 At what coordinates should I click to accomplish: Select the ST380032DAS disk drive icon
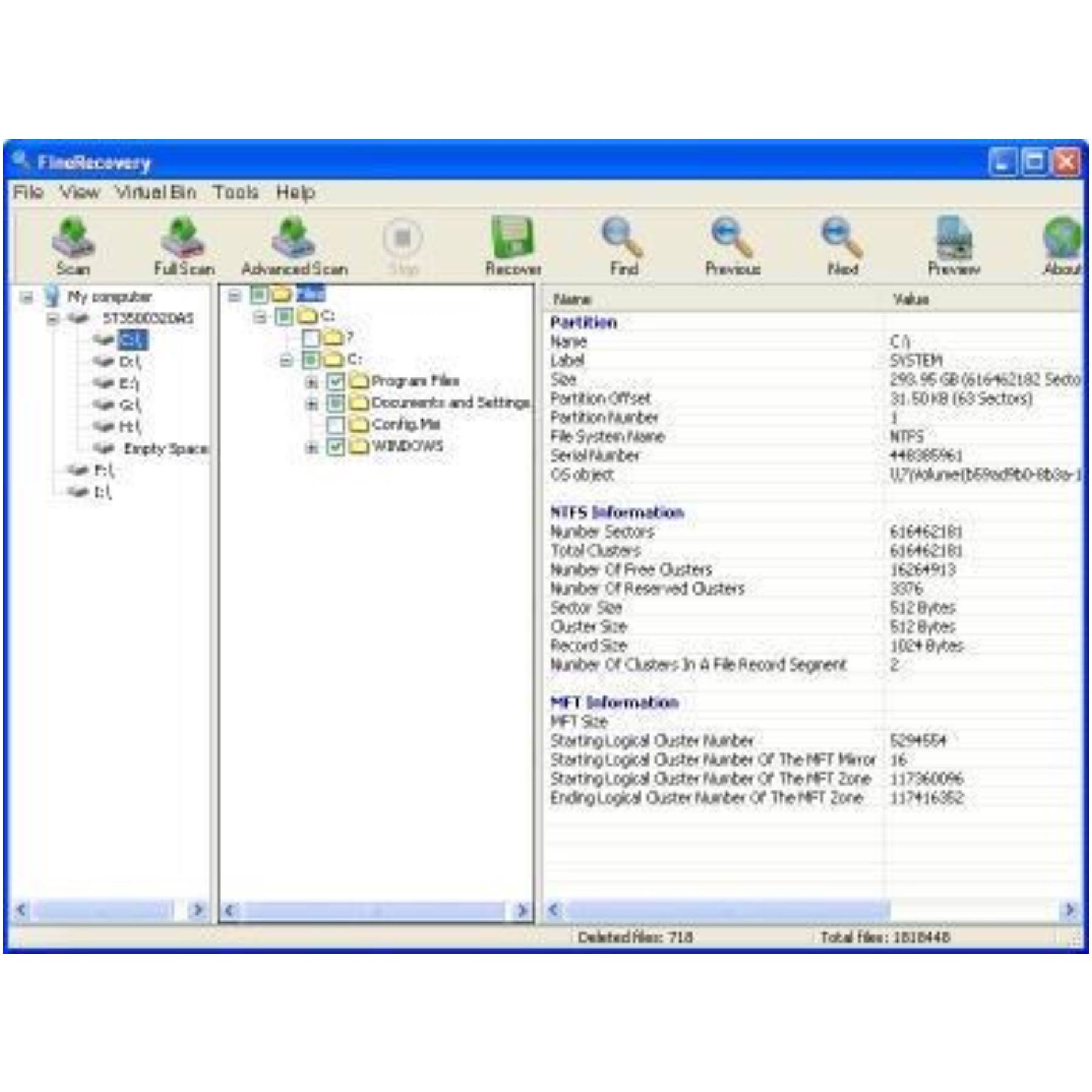click(77, 318)
